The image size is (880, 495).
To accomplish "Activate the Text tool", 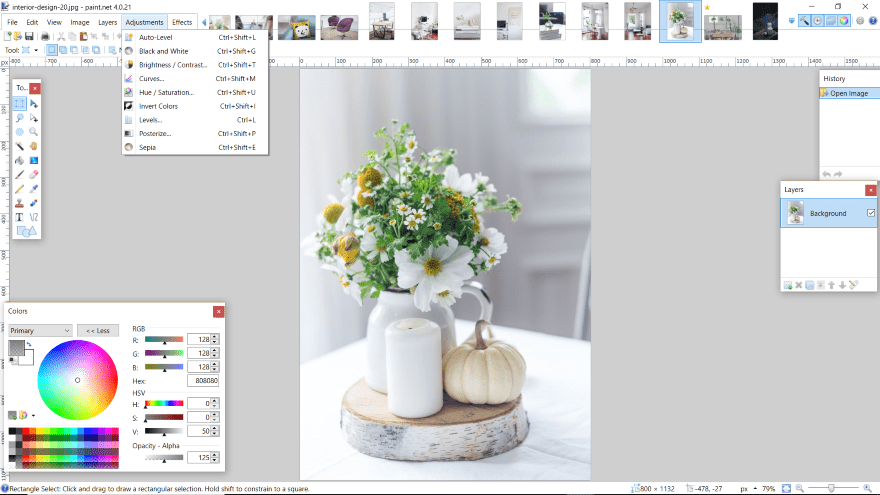I will tap(19, 216).
